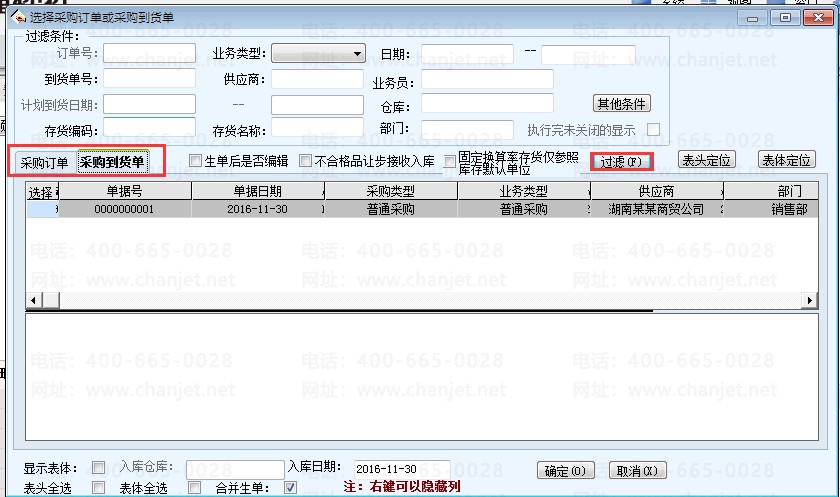Screen dimensions: 840x497
Task: Close the purchase order selection dialog
Action: pyautogui.click(x=818, y=18)
